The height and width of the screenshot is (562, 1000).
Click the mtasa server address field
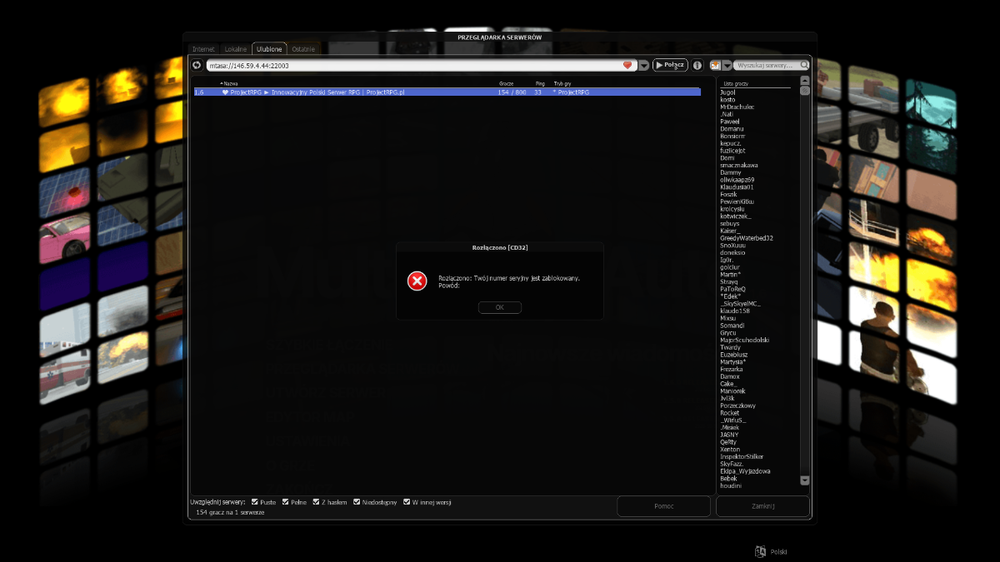click(415, 65)
